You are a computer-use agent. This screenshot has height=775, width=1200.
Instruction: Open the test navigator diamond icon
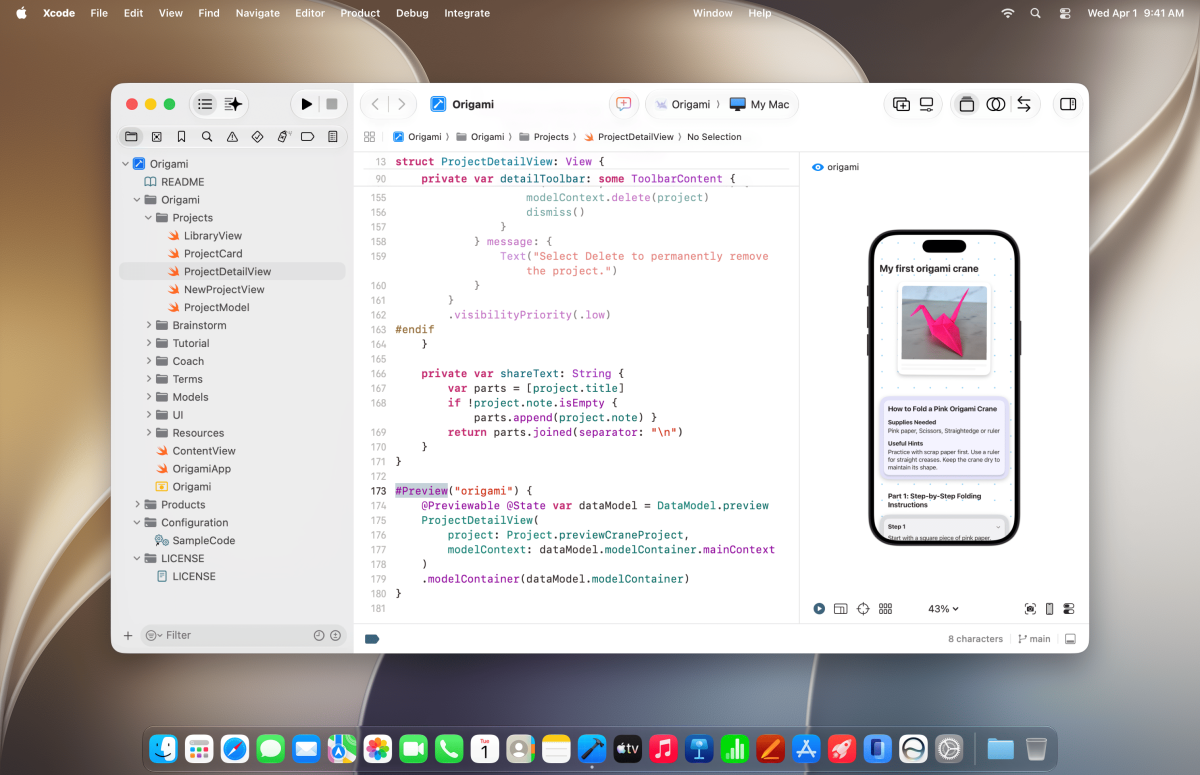[257, 137]
